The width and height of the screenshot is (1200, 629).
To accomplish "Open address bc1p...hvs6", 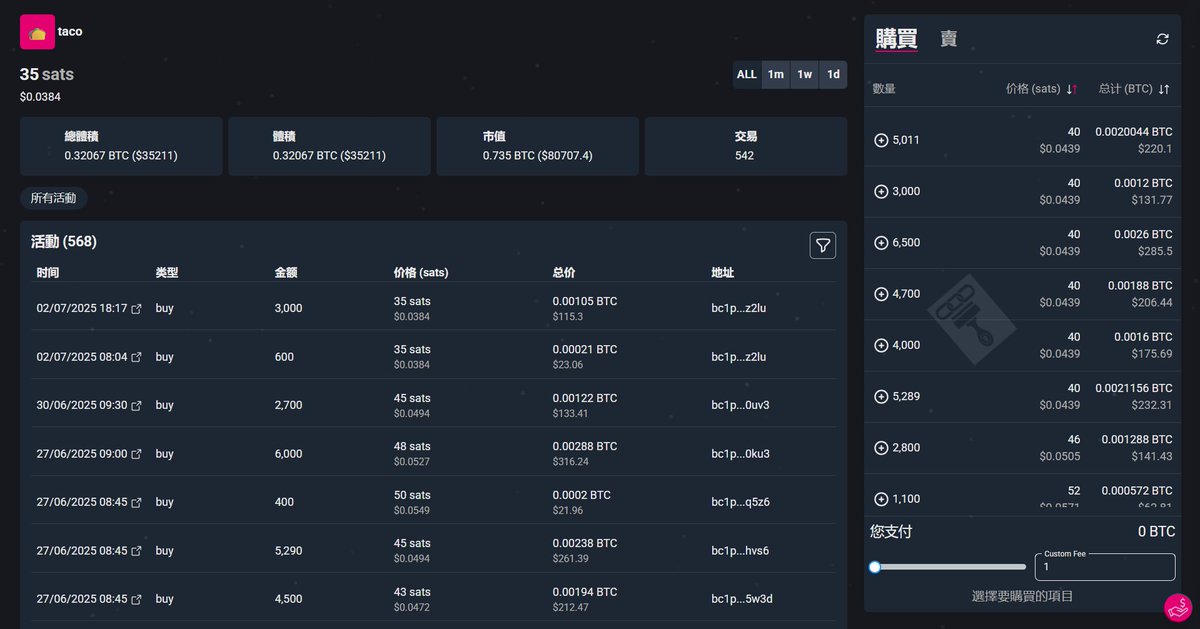I will [x=740, y=551].
